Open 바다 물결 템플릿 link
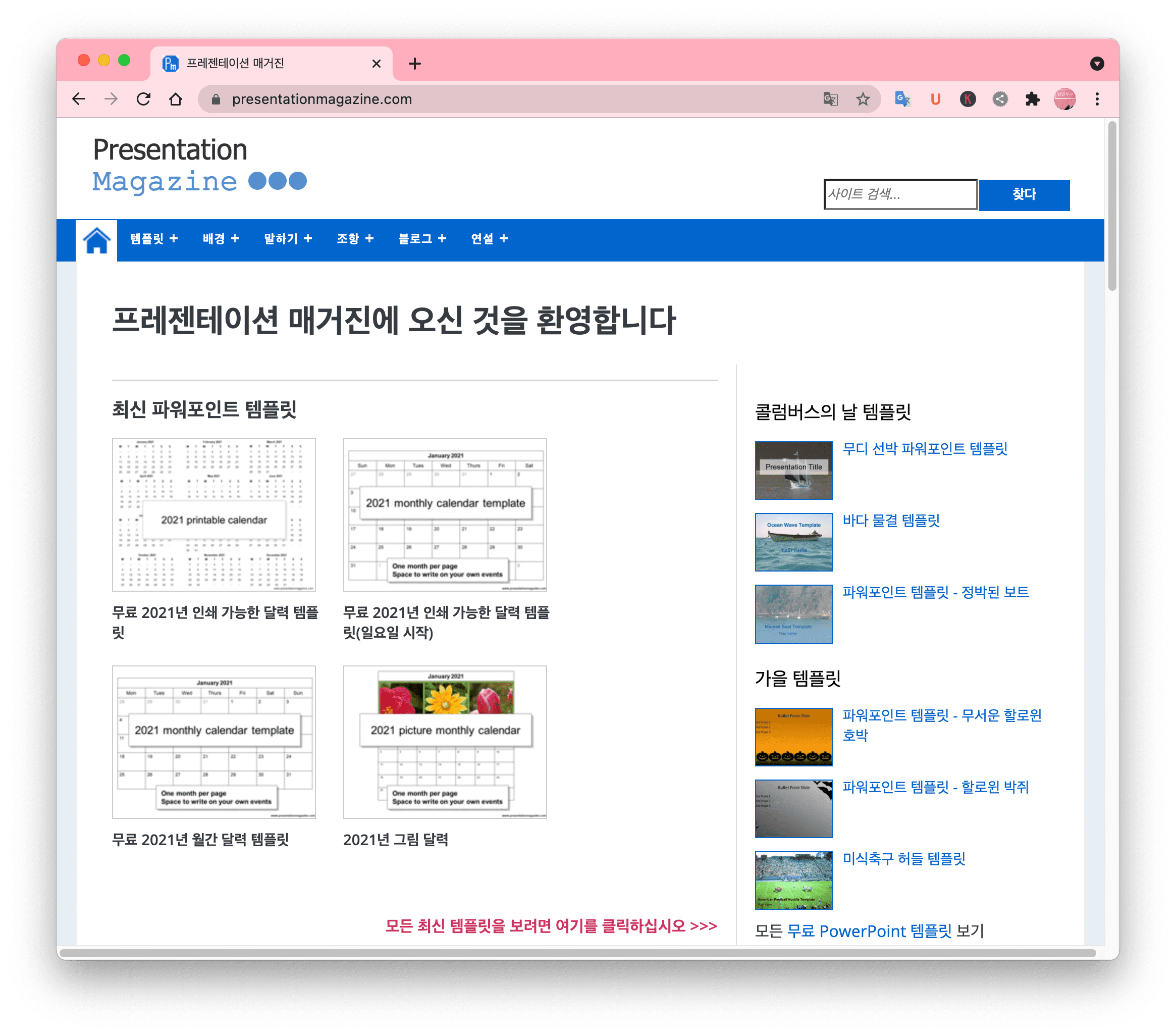The width and height of the screenshot is (1176, 1035). click(891, 521)
